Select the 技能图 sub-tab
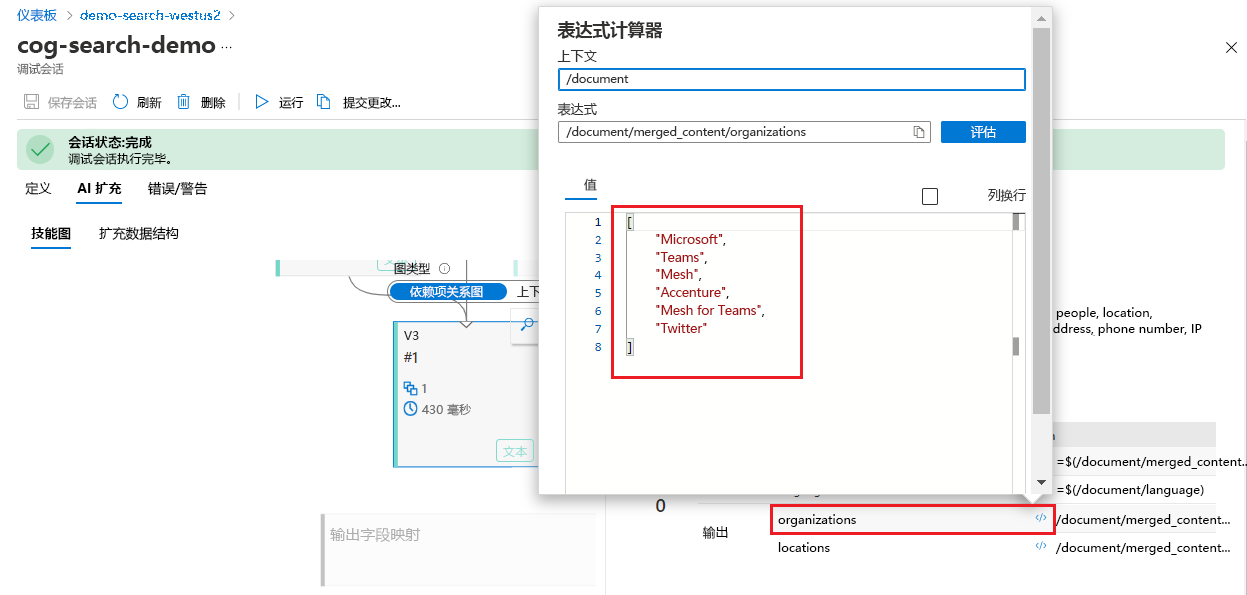Image resolution: width=1247 pixels, height=595 pixels. [x=51, y=233]
